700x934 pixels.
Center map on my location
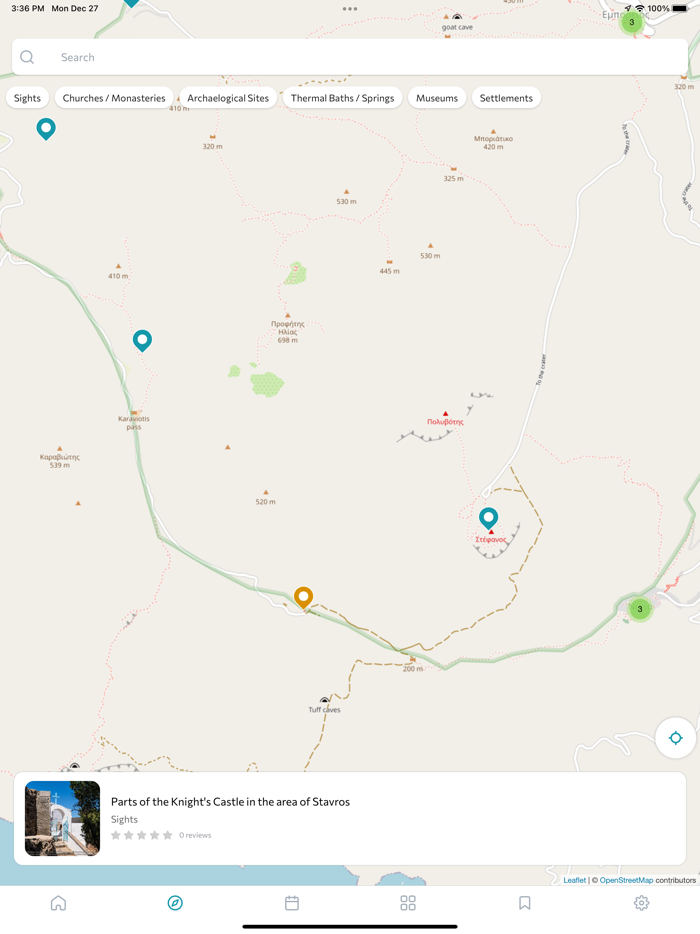click(676, 738)
